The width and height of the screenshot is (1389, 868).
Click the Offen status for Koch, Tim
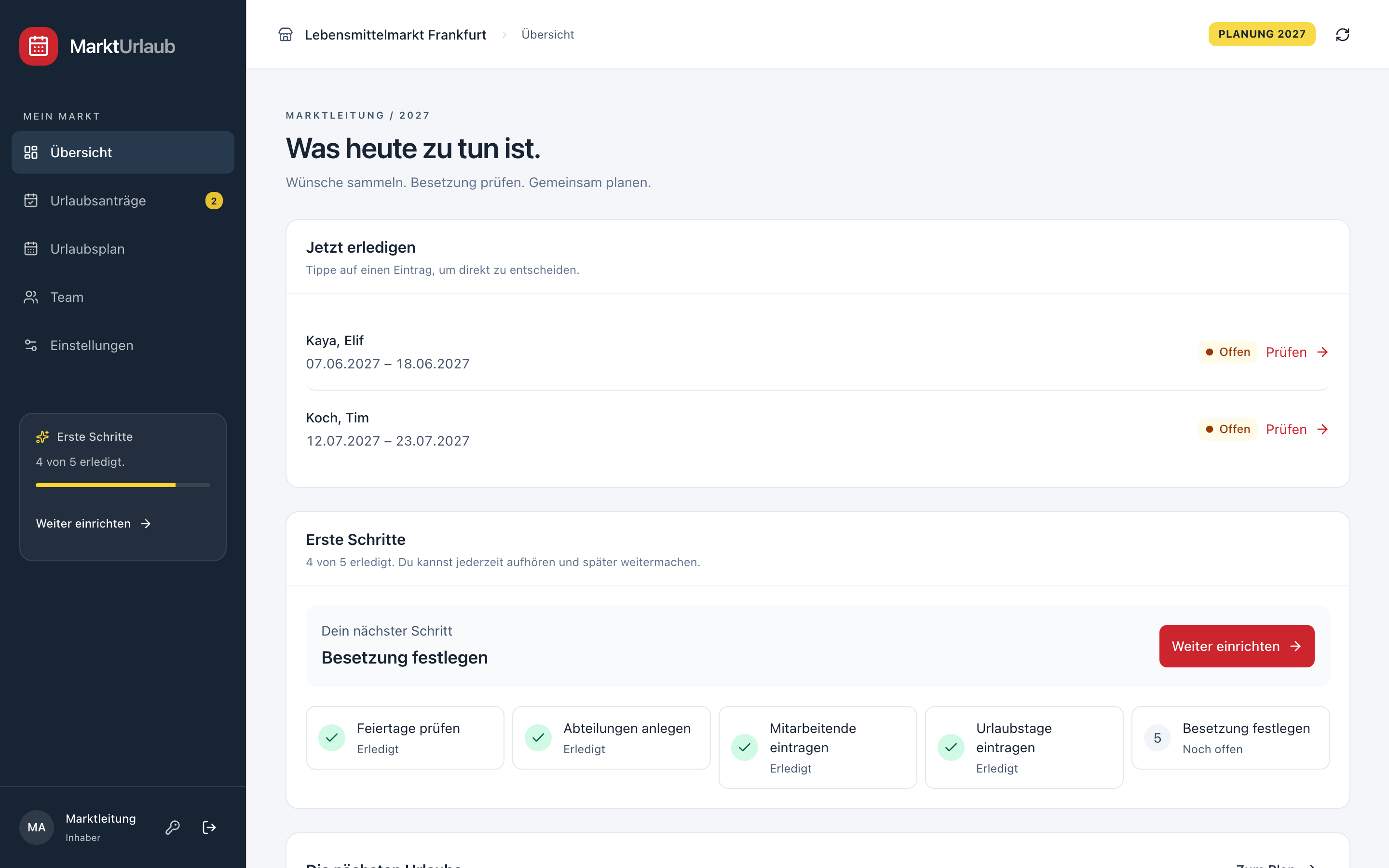1228,429
